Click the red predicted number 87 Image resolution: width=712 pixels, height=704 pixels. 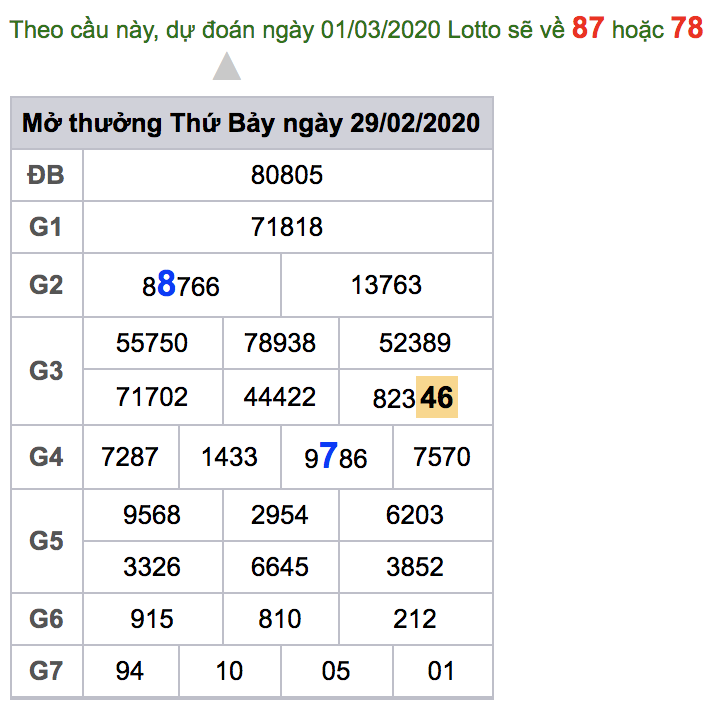(x=588, y=28)
